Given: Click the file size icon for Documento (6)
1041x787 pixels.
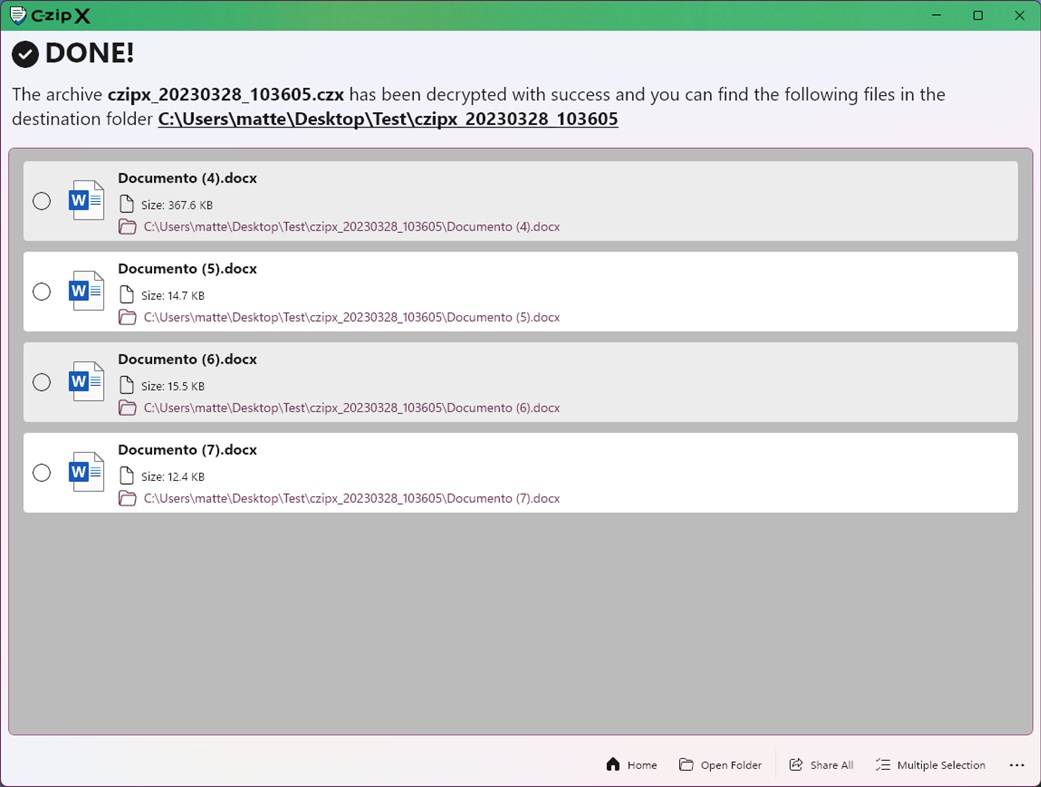Looking at the screenshot, I should (x=127, y=385).
